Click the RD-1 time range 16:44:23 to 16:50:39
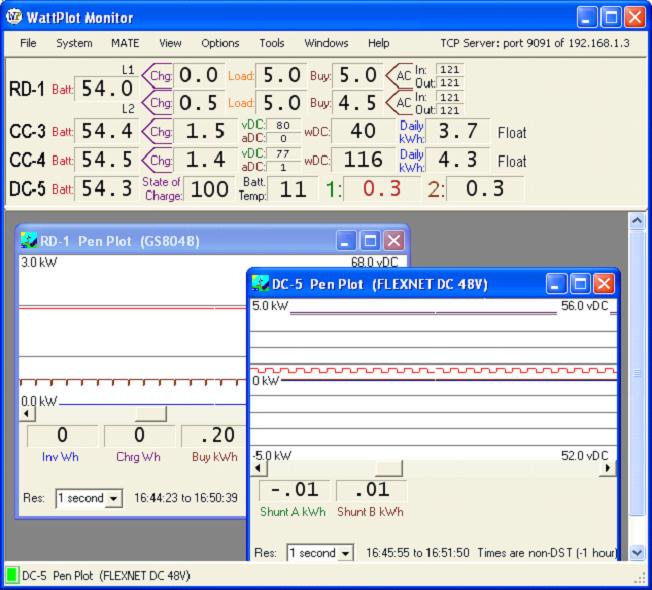Screen dimensions: 652x590 tap(185, 498)
